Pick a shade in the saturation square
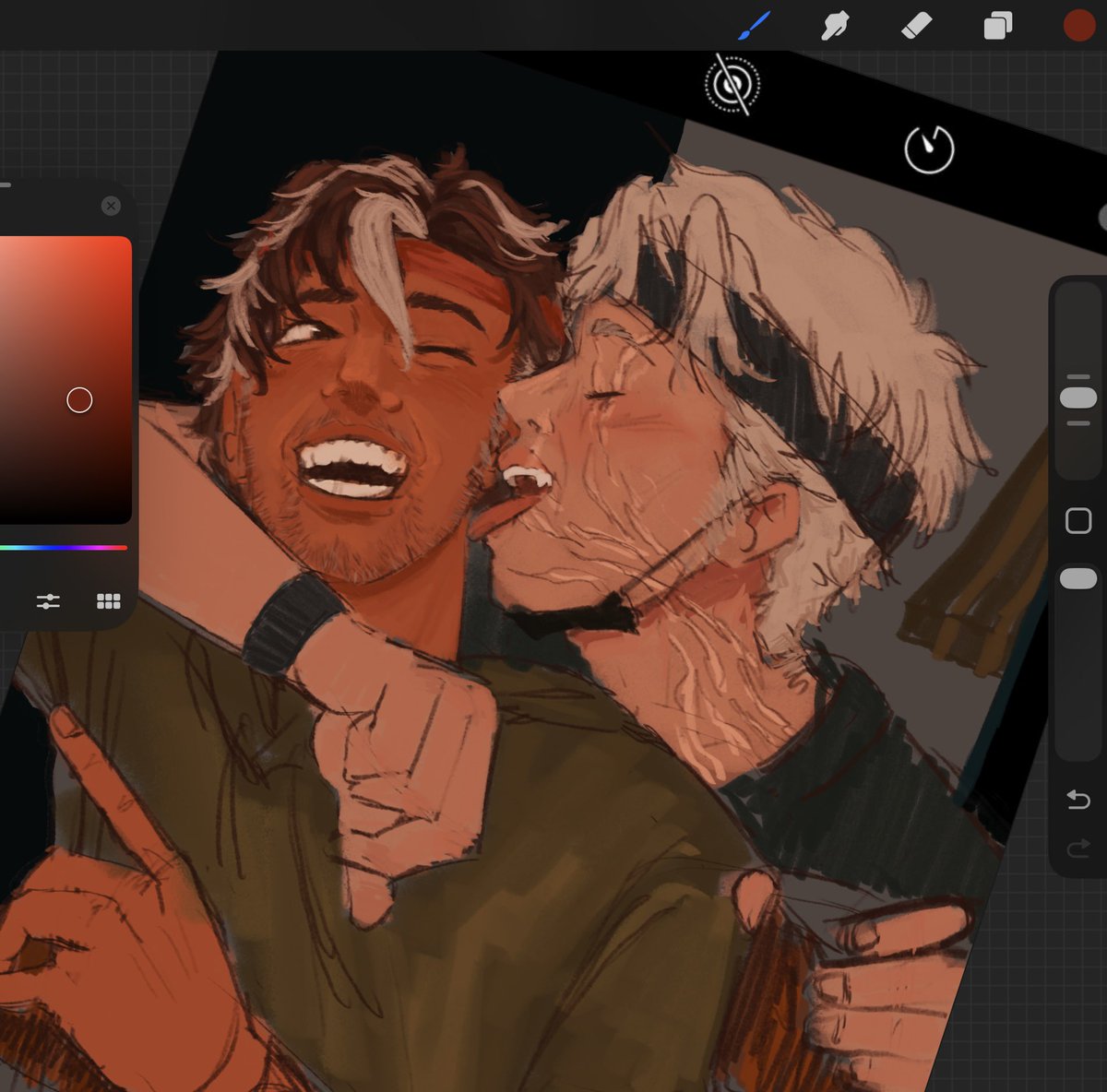 tap(65, 380)
